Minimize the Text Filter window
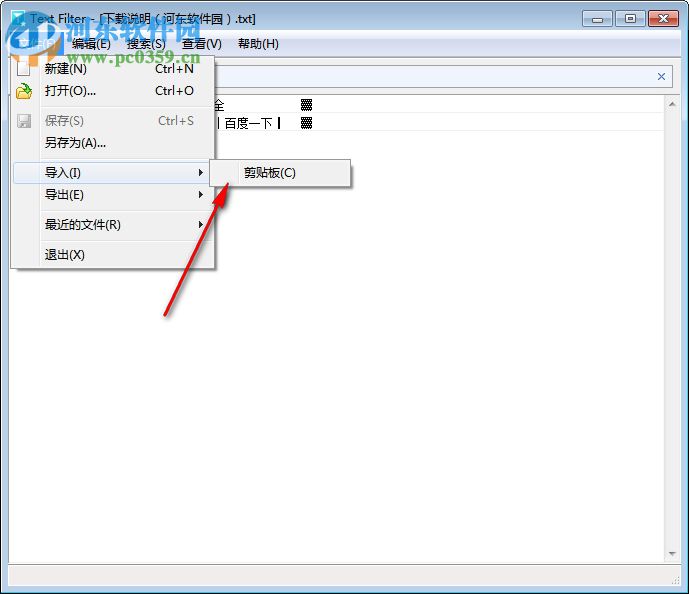The width and height of the screenshot is (689, 594). (x=597, y=19)
